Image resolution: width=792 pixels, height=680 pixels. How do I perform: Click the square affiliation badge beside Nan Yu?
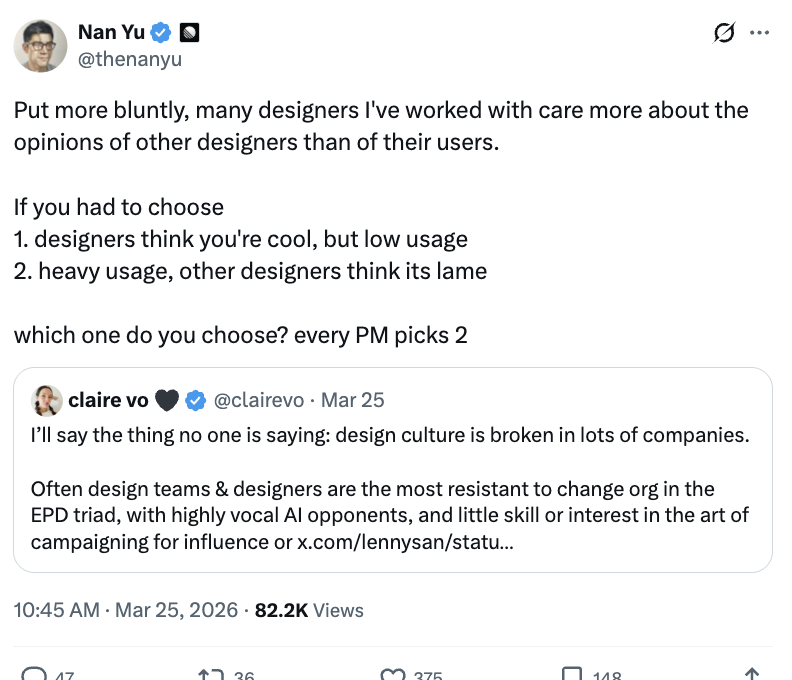[x=188, y=34]
